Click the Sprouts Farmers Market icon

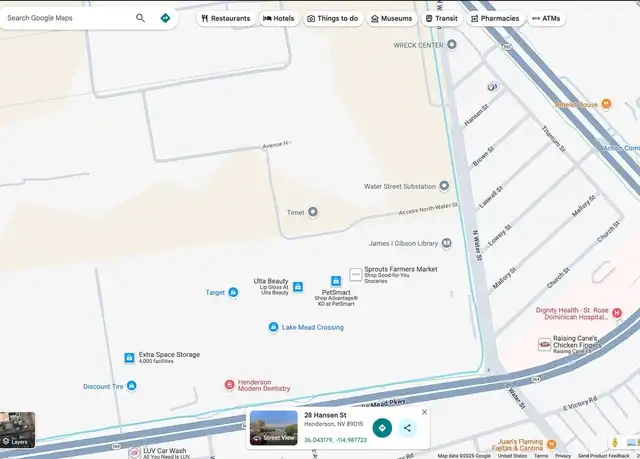pos(356,275)
